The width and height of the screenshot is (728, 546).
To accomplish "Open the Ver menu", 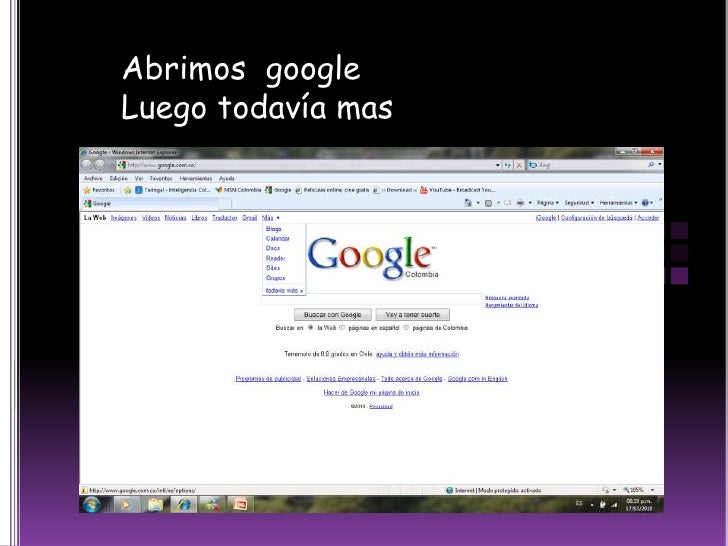I will (x=139, y=178).
